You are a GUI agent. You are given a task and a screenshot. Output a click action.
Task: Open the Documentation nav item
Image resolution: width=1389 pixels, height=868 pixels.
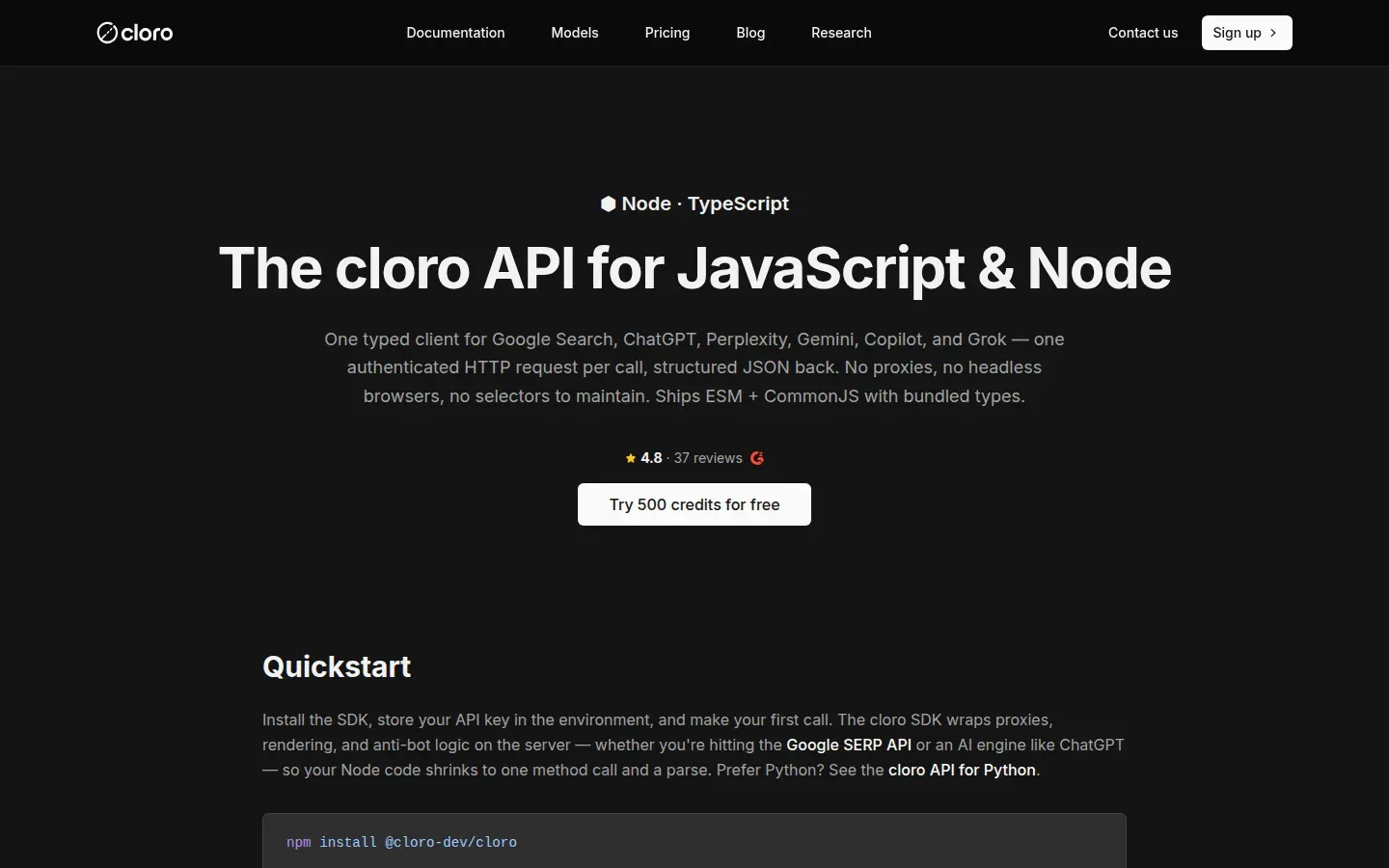pos(455,33)
